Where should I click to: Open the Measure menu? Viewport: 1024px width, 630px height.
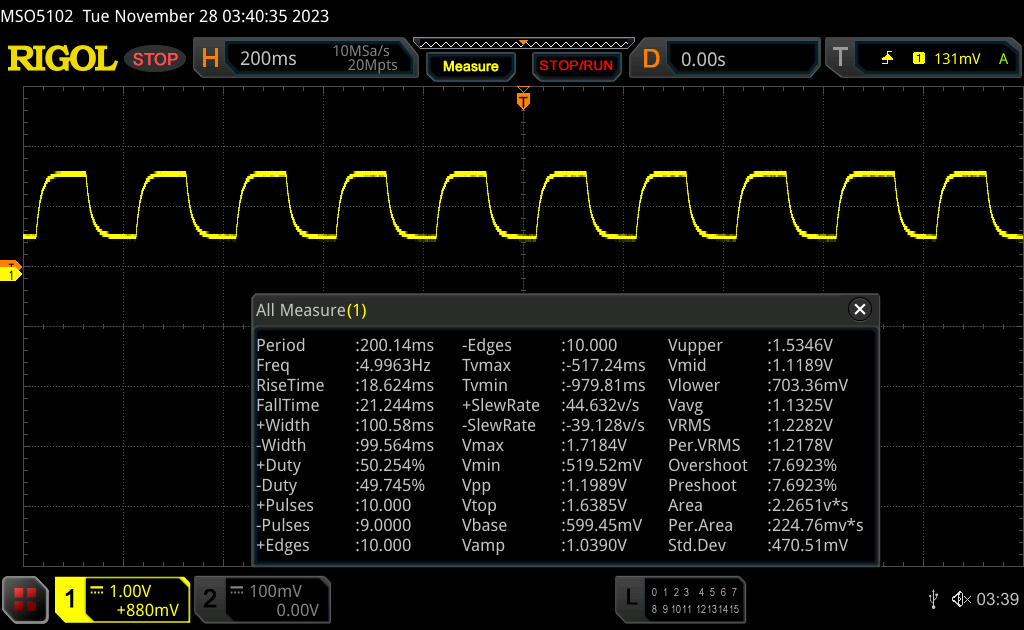[x=470, y=66]
